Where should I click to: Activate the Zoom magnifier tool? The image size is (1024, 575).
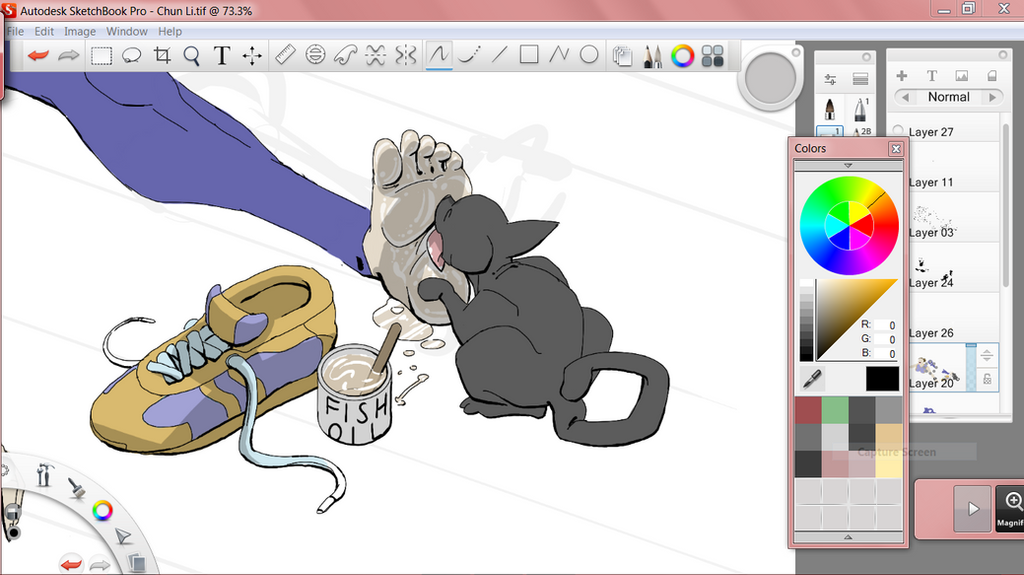[x=191, y=56]
